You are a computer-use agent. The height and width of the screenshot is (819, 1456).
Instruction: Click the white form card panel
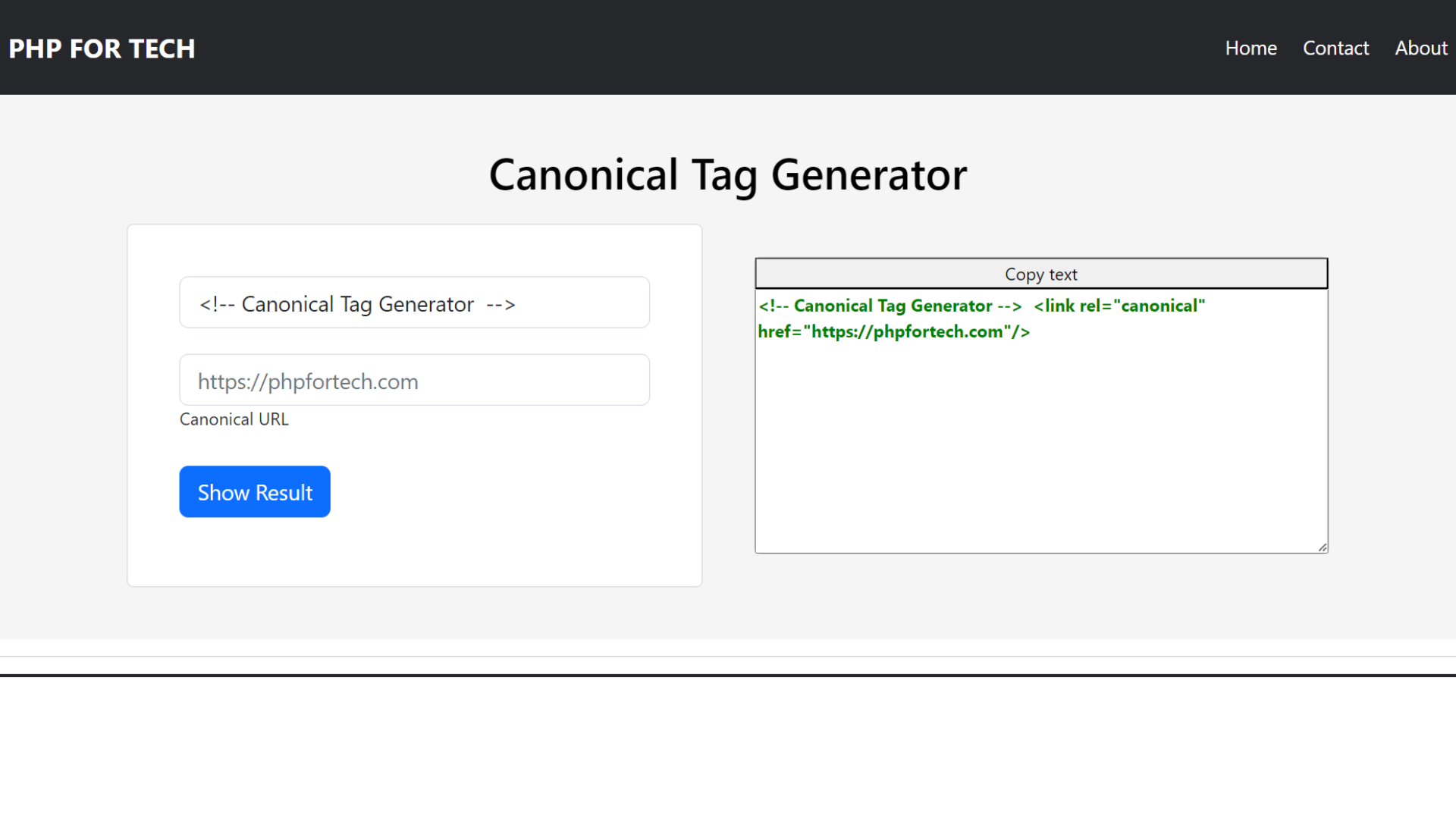(414, 554)
